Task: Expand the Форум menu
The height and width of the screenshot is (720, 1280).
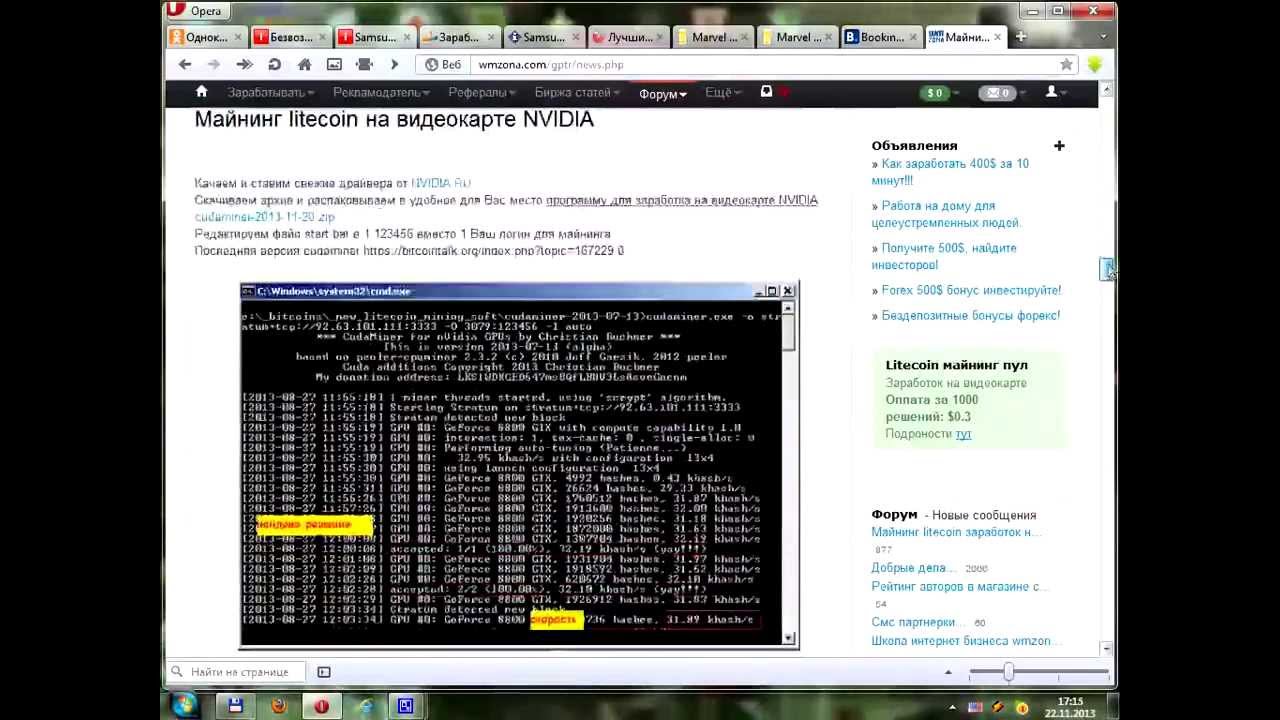Action: click(x=663, y=94)
